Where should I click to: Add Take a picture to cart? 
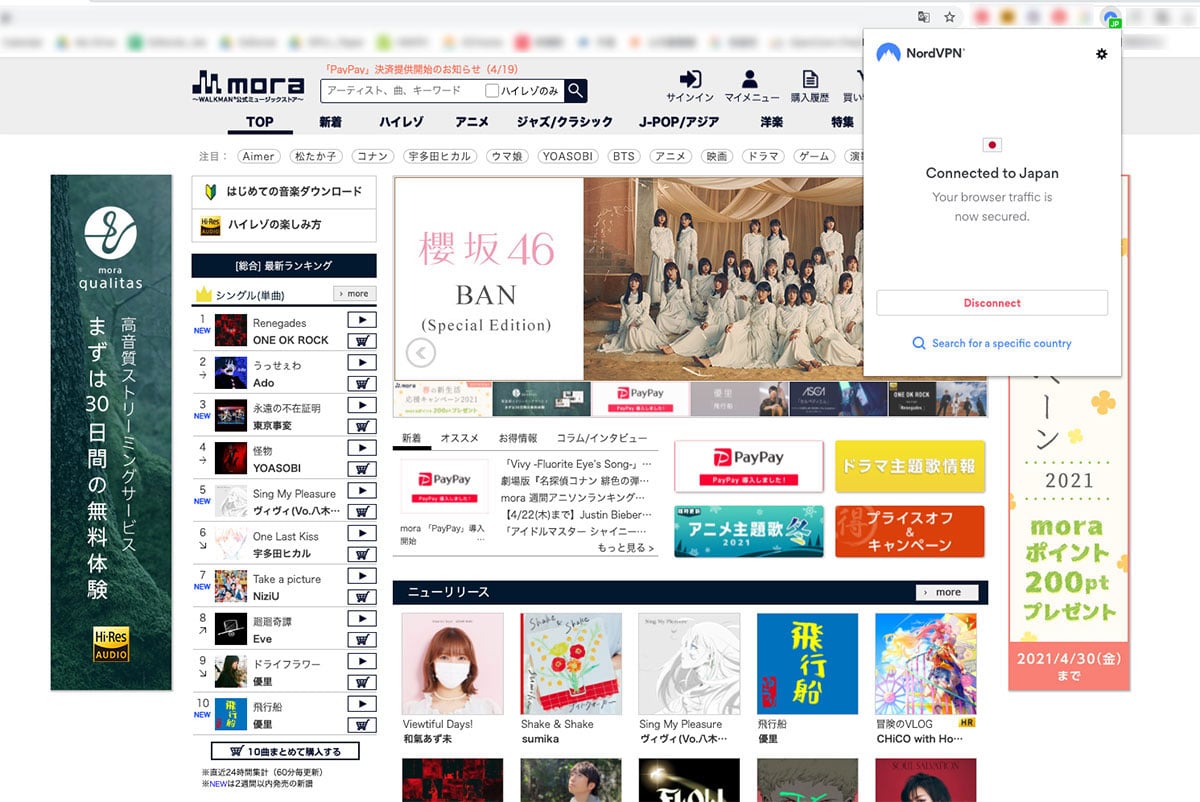(x=361, y=596)
